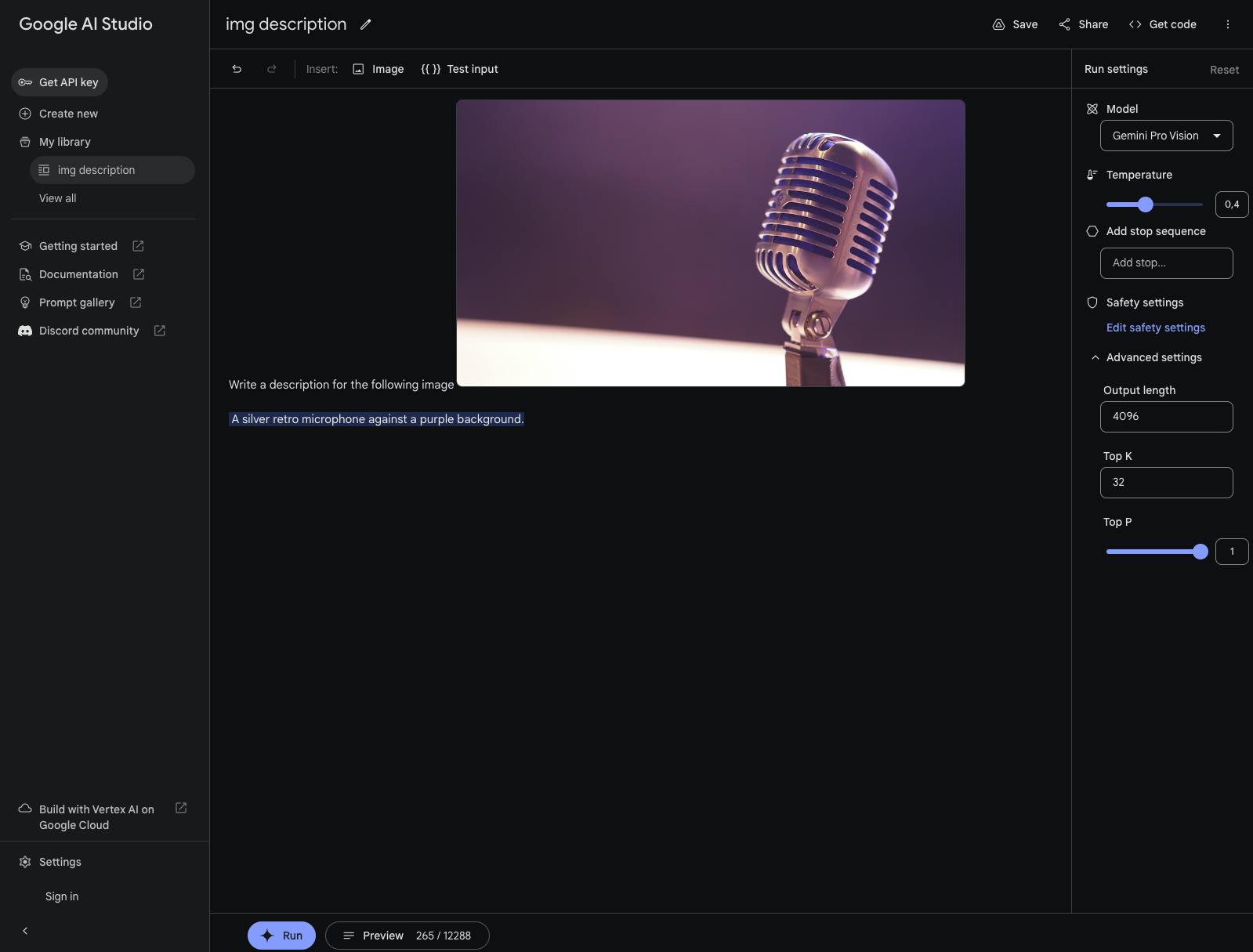The width and height of the screenshot is (1253, 952).
Task: Click the Top K field showing 32
Action: [1166, 483]
